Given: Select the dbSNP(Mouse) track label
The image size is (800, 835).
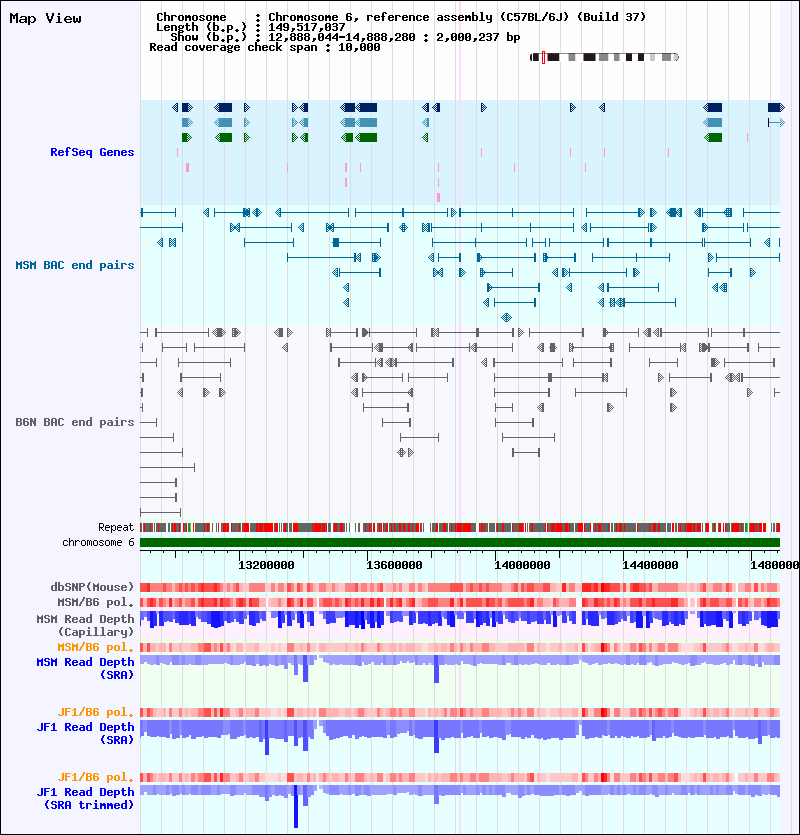Looking at the screenshot, I should pyautogui.click(x=92, y=587).
